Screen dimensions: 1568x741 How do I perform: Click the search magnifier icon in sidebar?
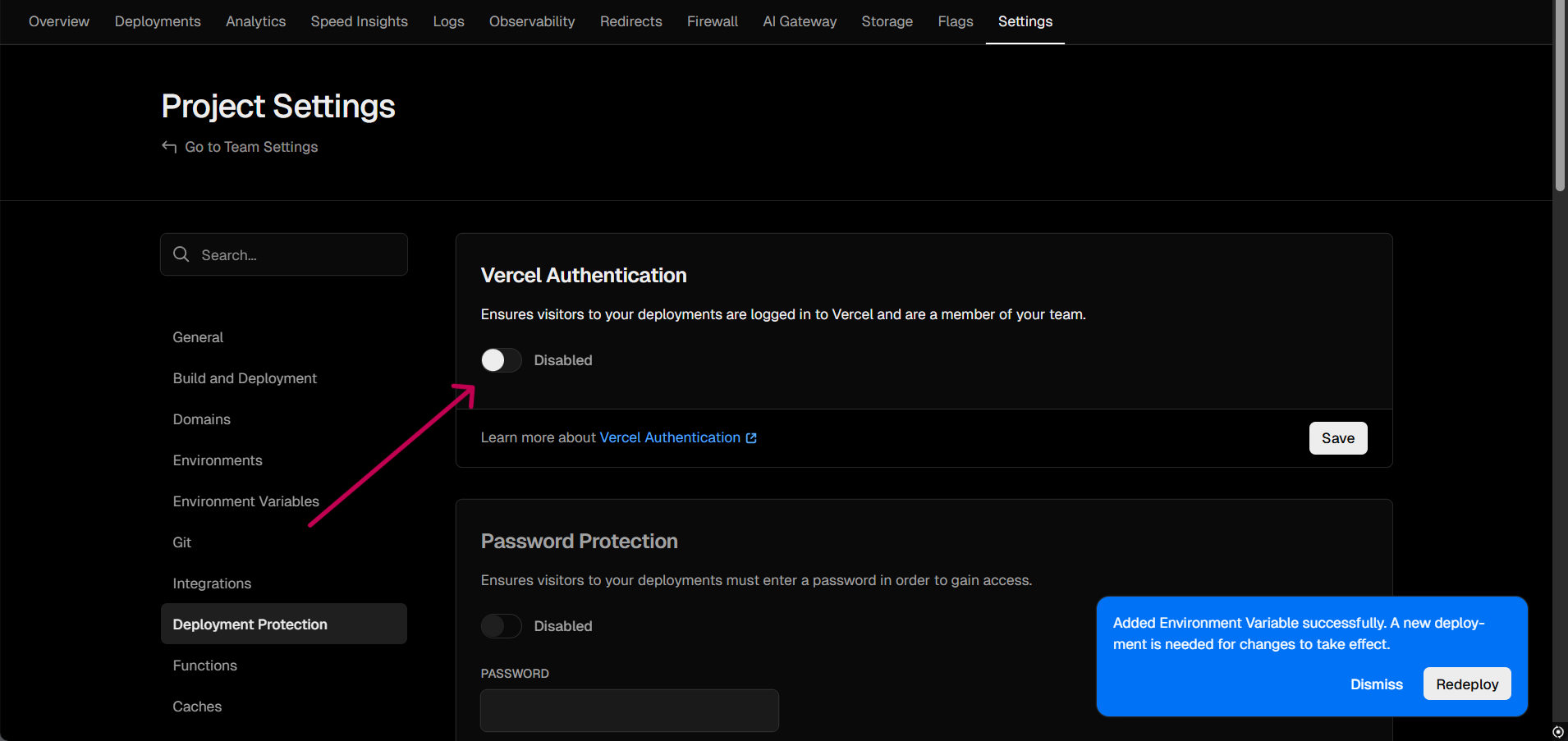tap(181, 254)
